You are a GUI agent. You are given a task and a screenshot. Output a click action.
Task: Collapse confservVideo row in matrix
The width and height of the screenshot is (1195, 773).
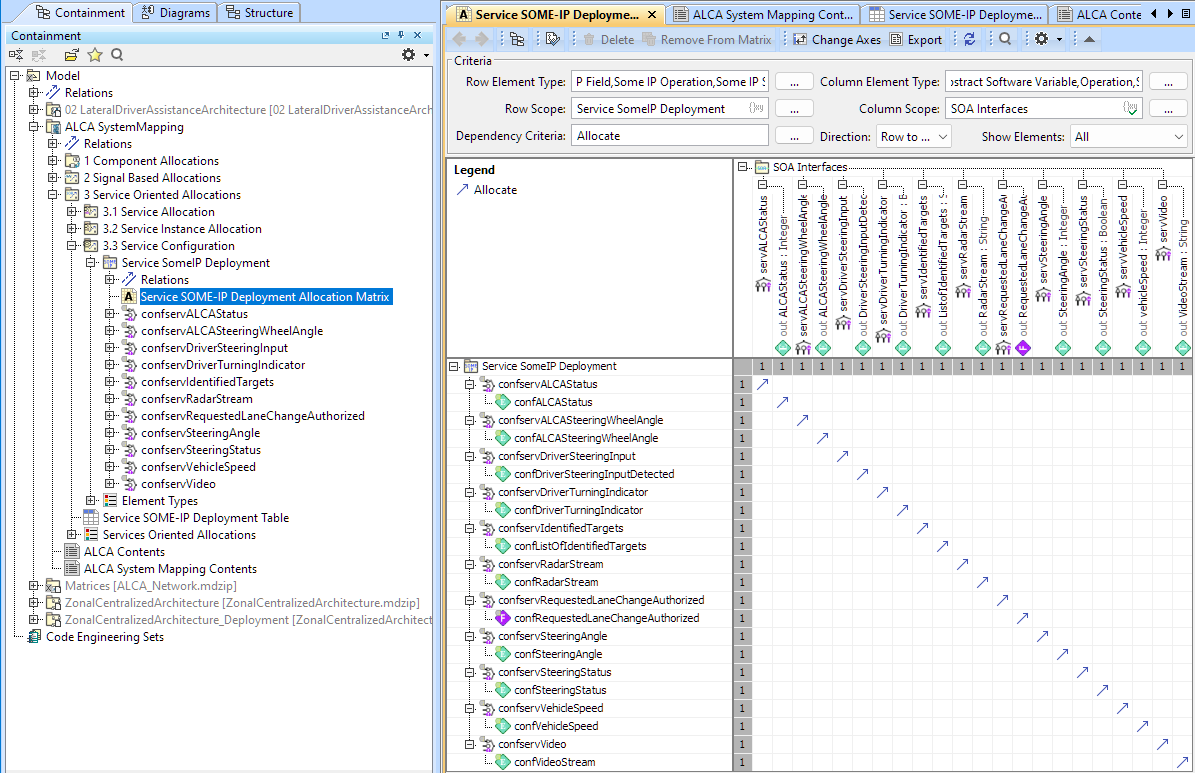(471, 745)
